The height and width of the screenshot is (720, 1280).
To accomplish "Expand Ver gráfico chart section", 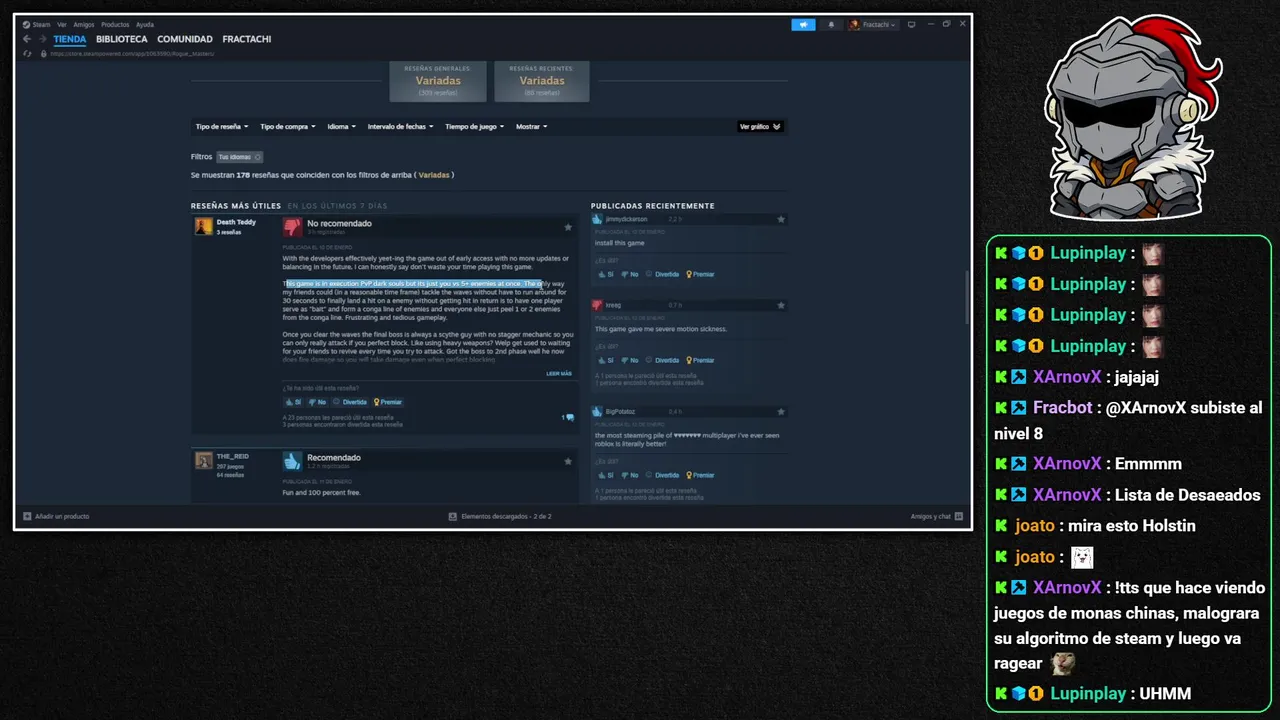I will point(760,127).
